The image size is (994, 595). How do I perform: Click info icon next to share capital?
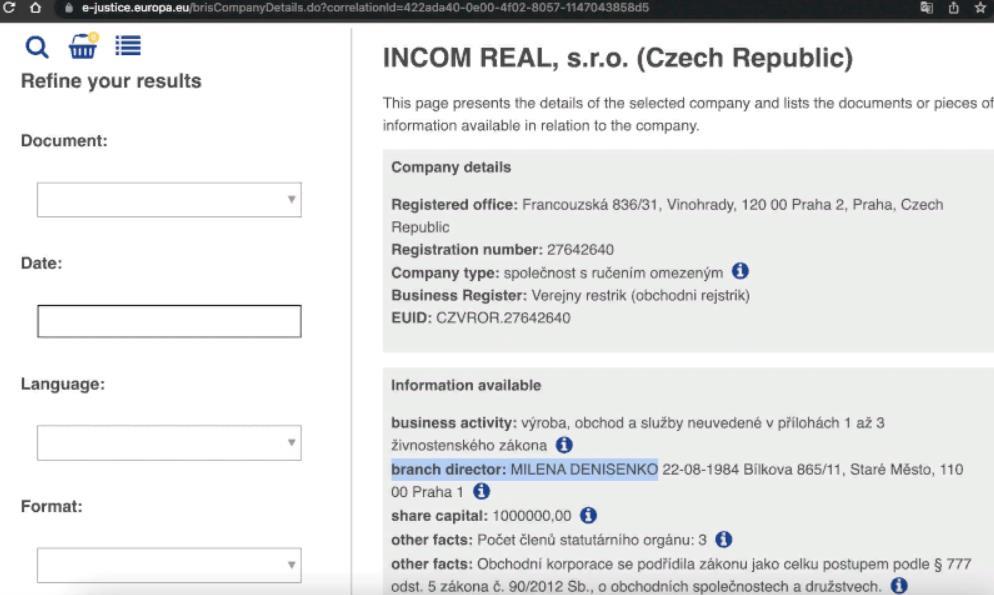pyautogui.click(x=588, y=515)
